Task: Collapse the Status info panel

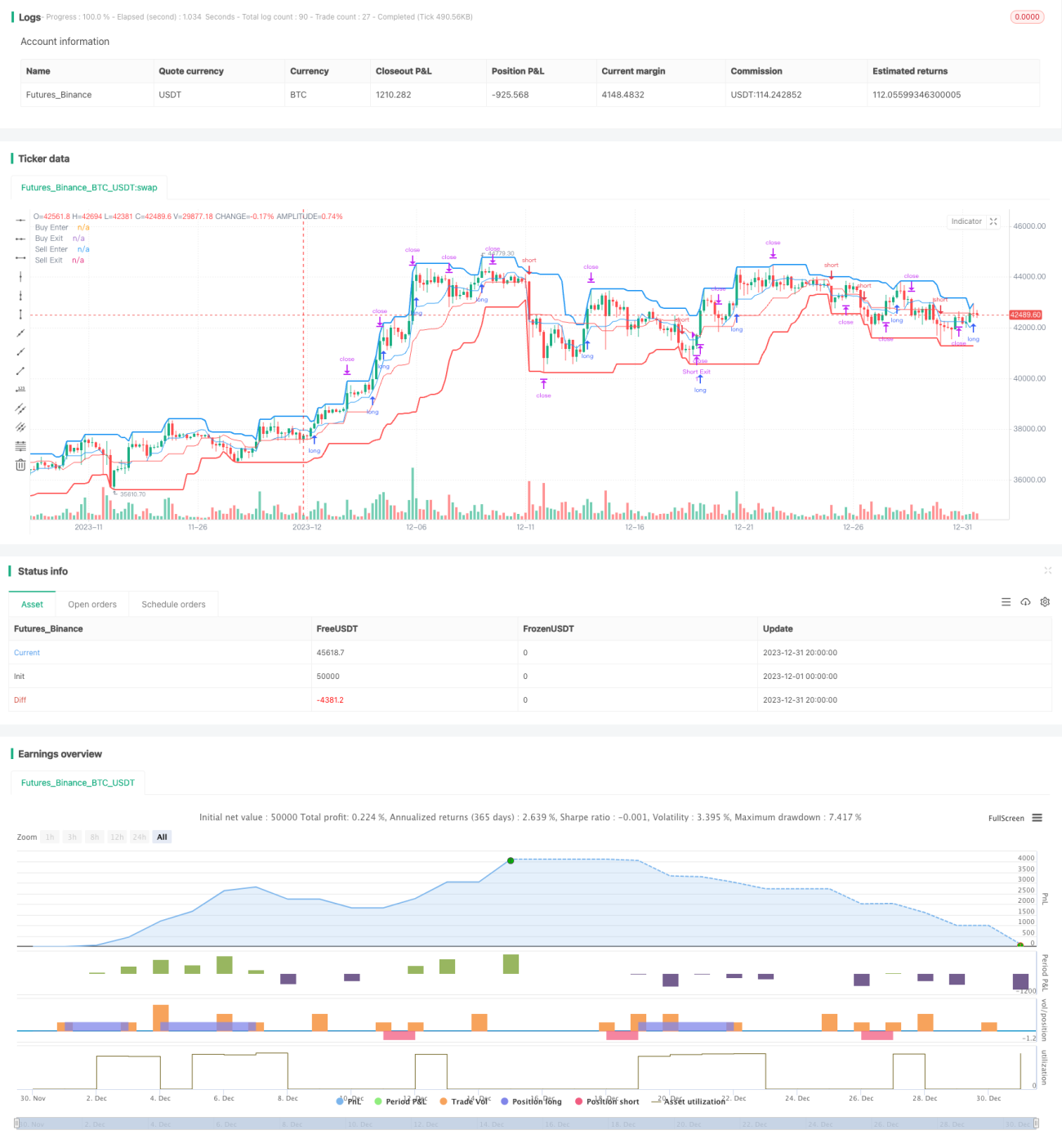Action: tap(1047, 570)
